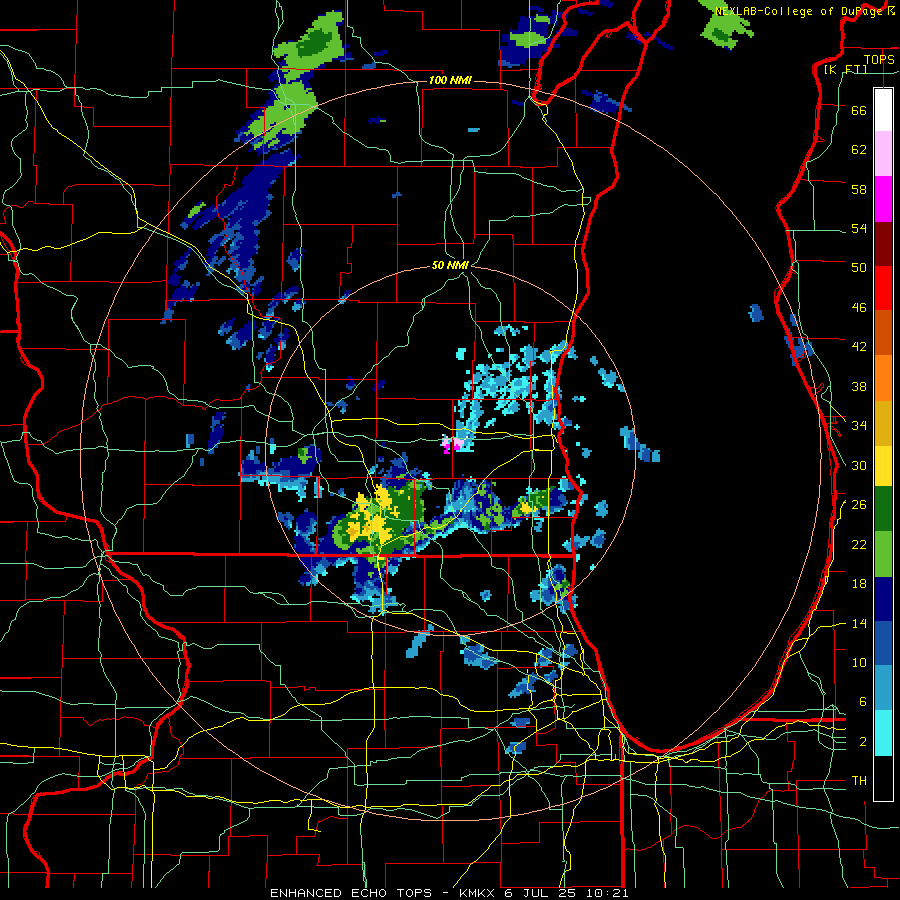This screenshot has height=900, width=900.
Task: Pick the navy blue legend swatch
Action: click(883, 599)
